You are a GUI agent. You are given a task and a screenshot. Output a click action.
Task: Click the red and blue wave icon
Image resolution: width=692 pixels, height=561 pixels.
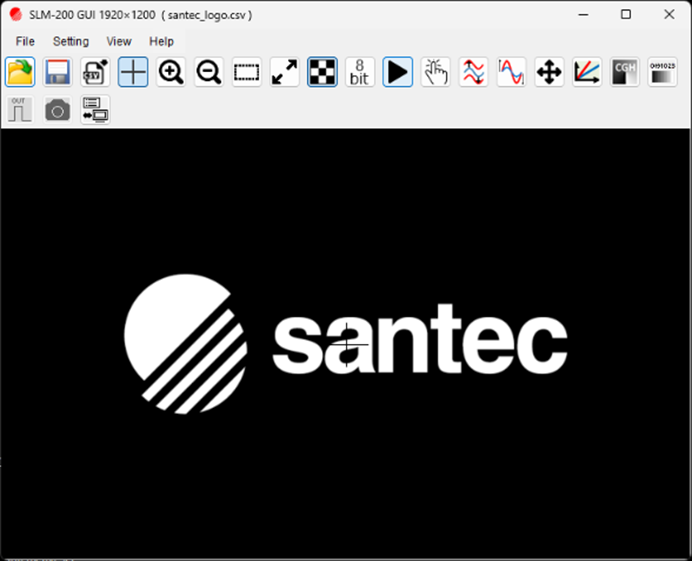[473, 72]
